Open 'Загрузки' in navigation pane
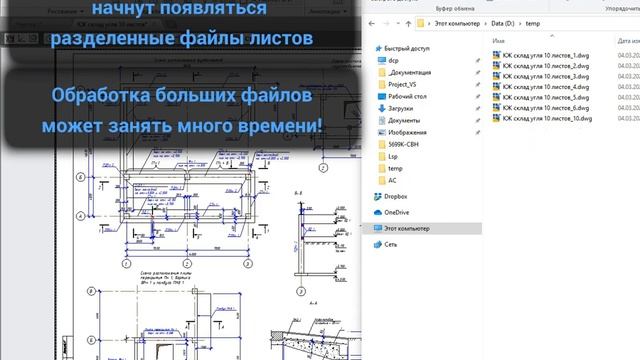This screenshot has height=360, width=640. pyautogui.click(x=400, y=109)
